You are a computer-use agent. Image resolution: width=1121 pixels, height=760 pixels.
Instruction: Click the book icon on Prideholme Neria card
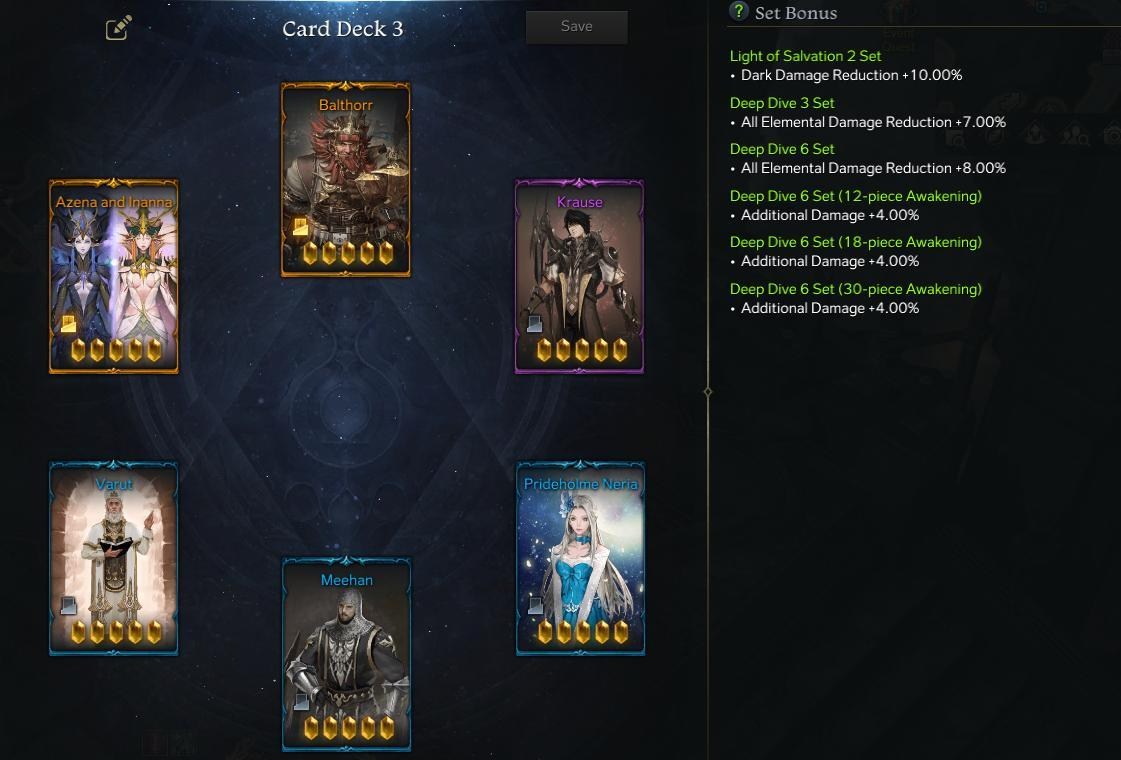535,606
